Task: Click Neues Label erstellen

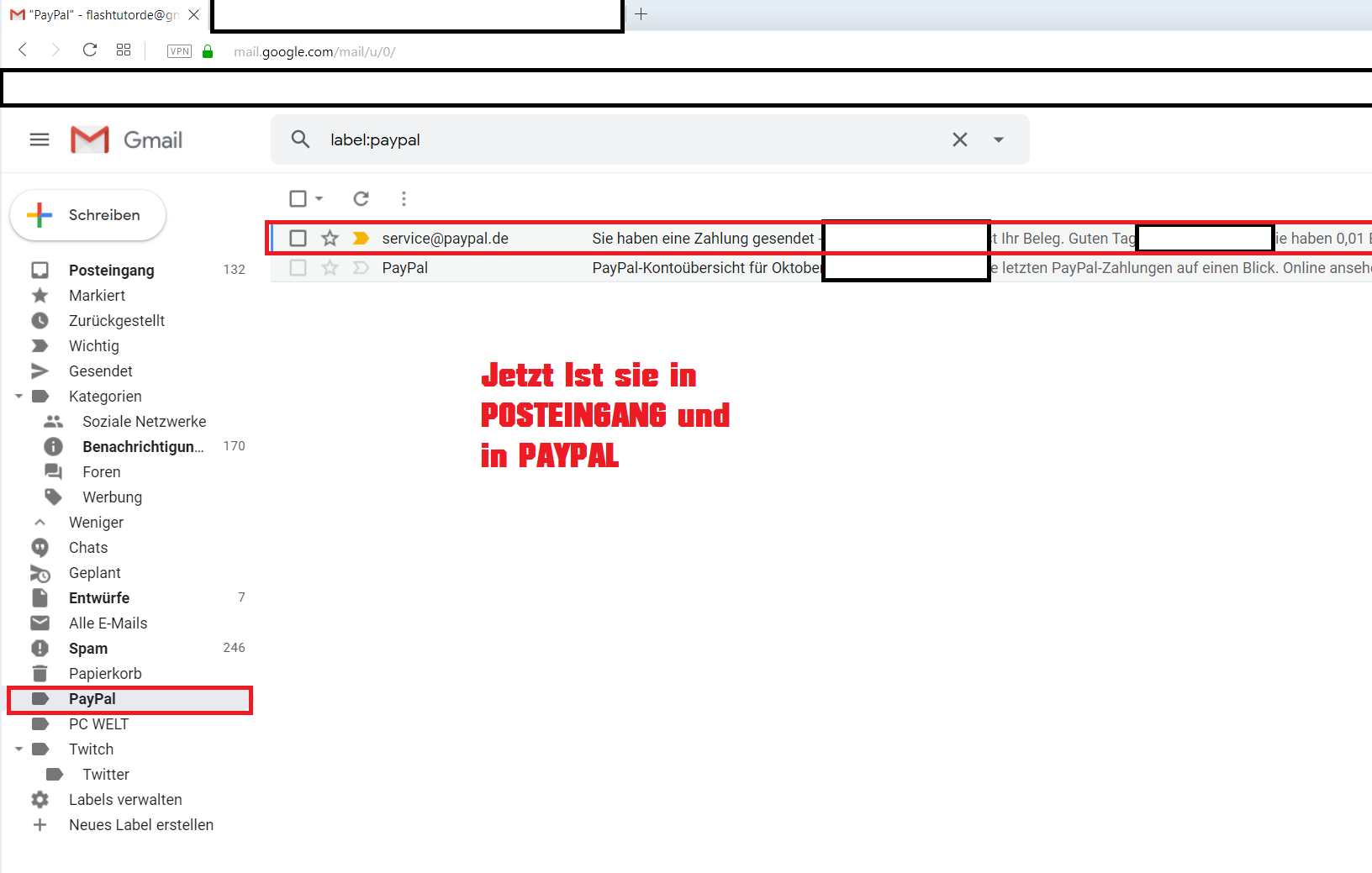Action: tap(141, 824)
